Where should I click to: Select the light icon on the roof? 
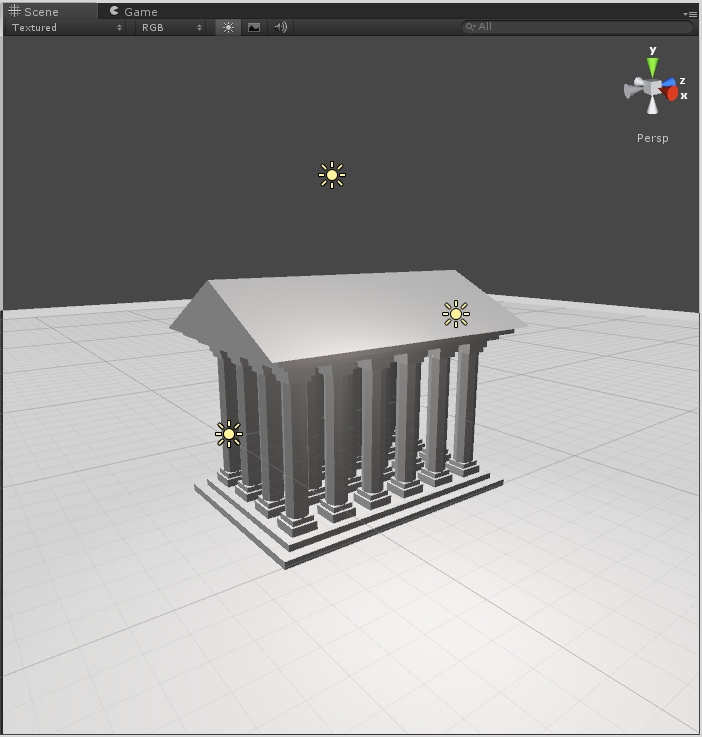(456, 314)
